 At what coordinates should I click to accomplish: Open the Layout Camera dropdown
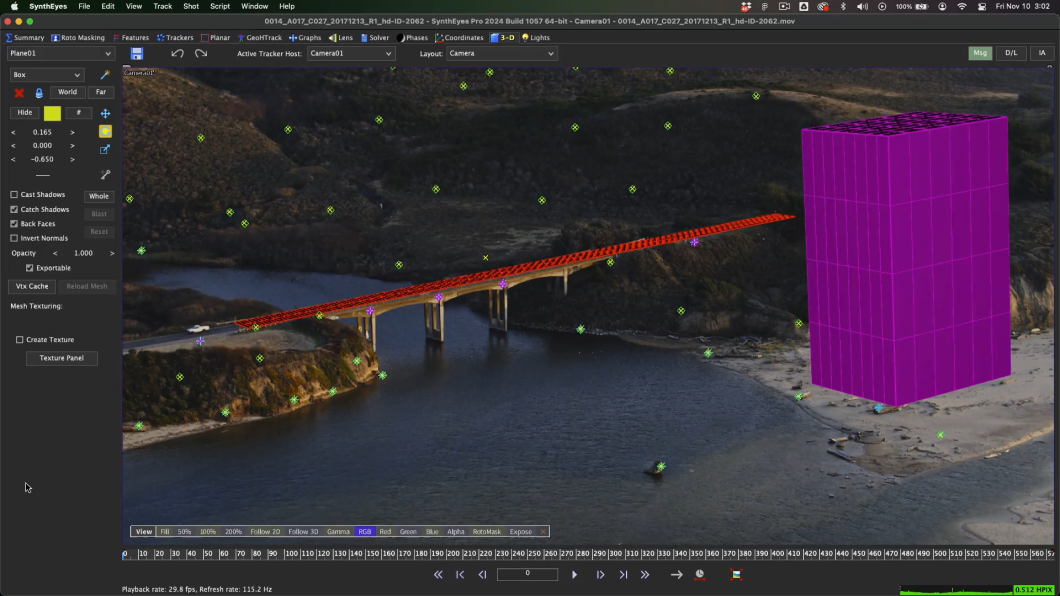500,54
